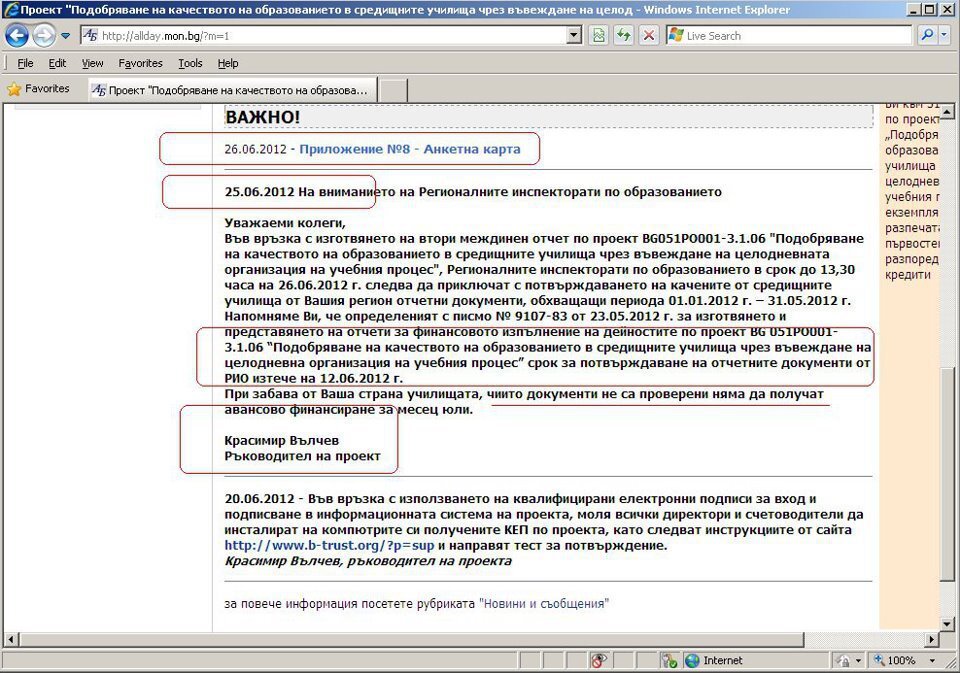Screen dimensions: 960x673
Task: Click the ВАЖНО! section heading
Action: [263, 117]
